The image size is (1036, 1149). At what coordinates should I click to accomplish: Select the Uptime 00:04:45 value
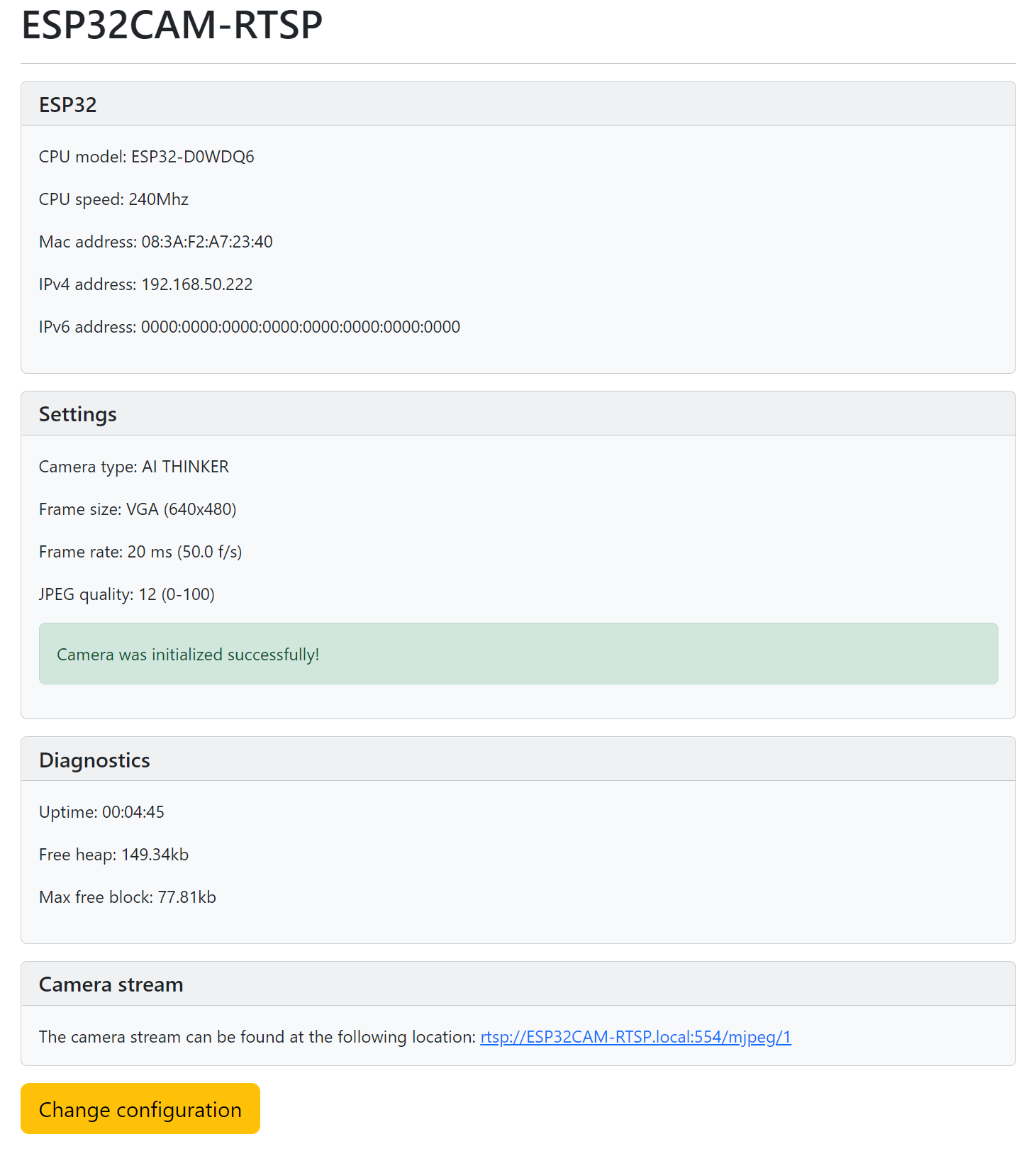point(101,811)
